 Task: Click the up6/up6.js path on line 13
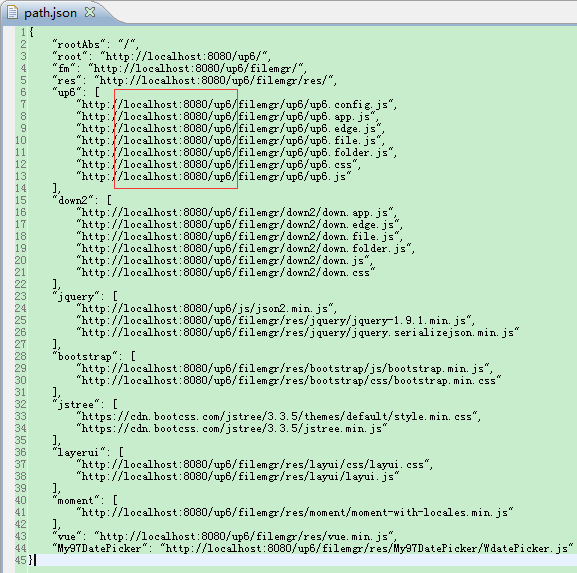coord(214,177)
